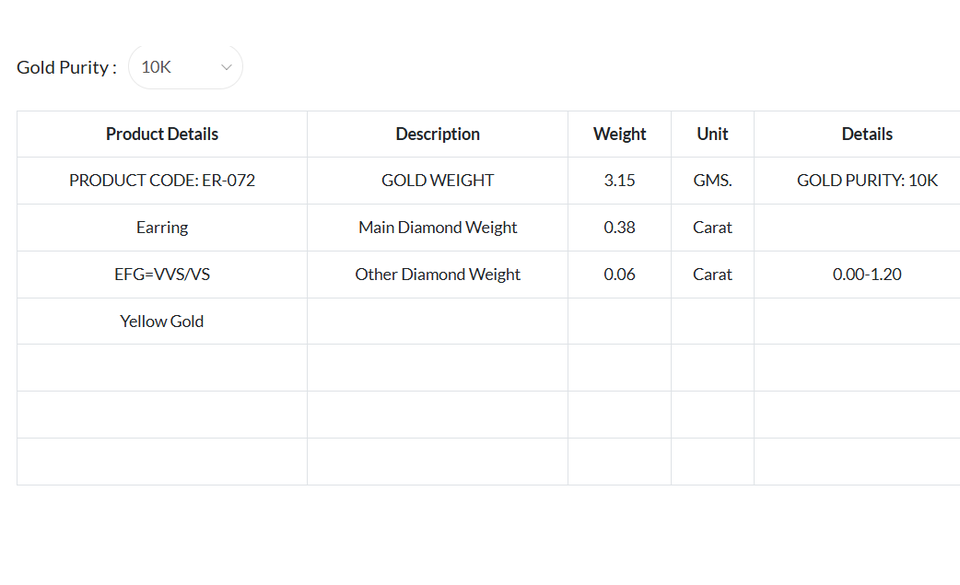This screenshot has height=585, width=960.
Task: Select the Unit column header
Action: [712, 134]
